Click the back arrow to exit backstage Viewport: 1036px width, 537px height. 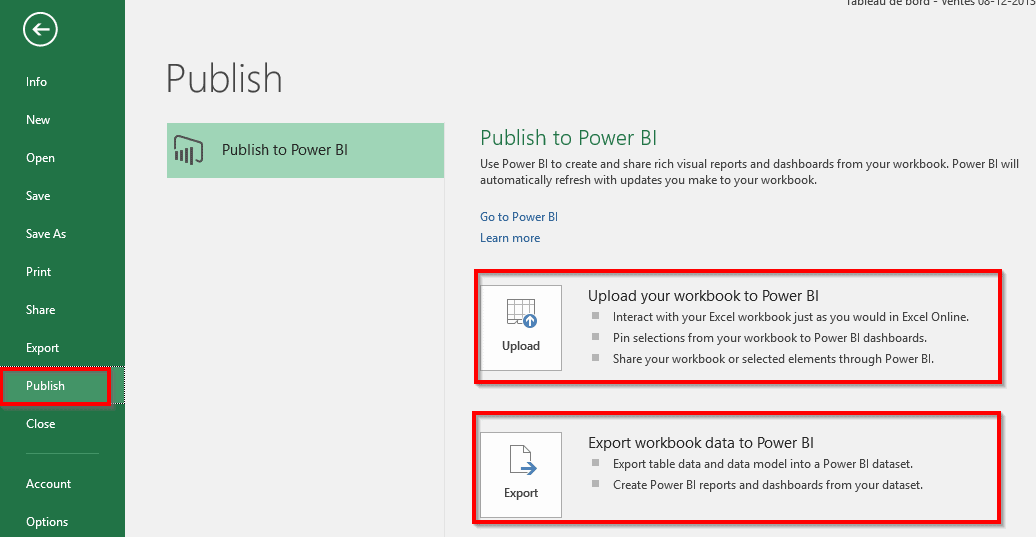pos(41,30)
